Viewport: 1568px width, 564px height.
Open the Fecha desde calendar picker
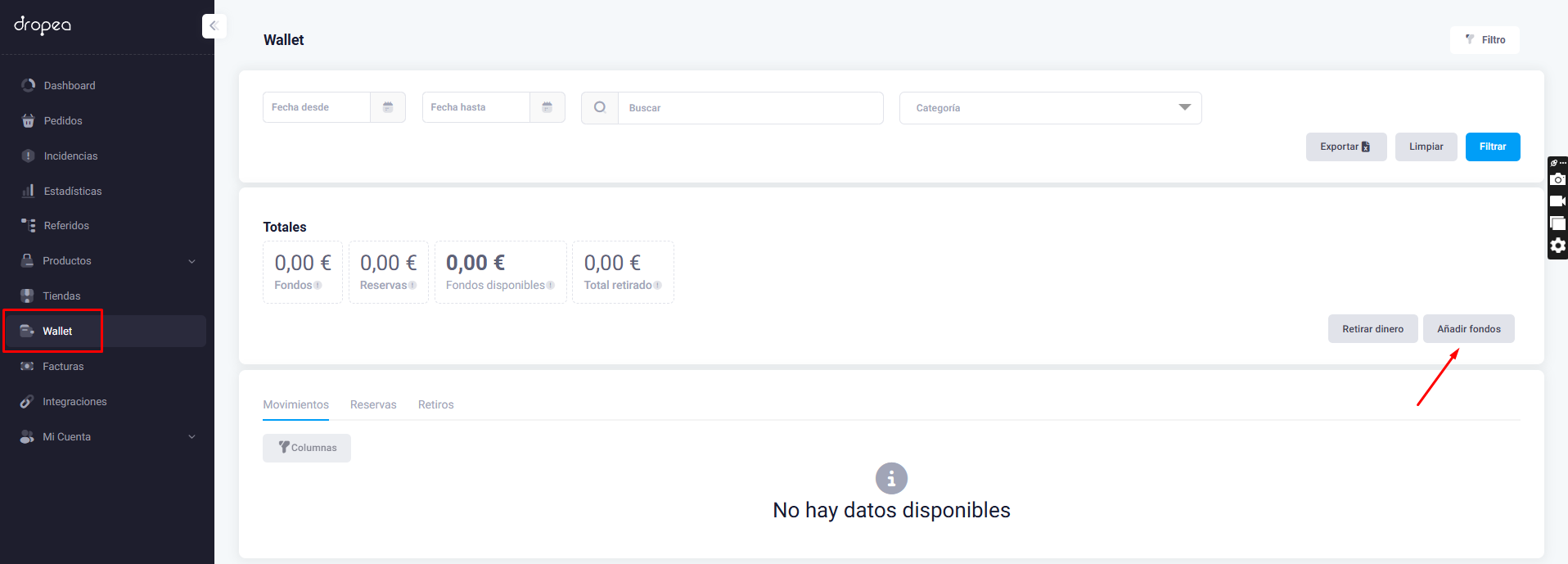click(388, 107)
